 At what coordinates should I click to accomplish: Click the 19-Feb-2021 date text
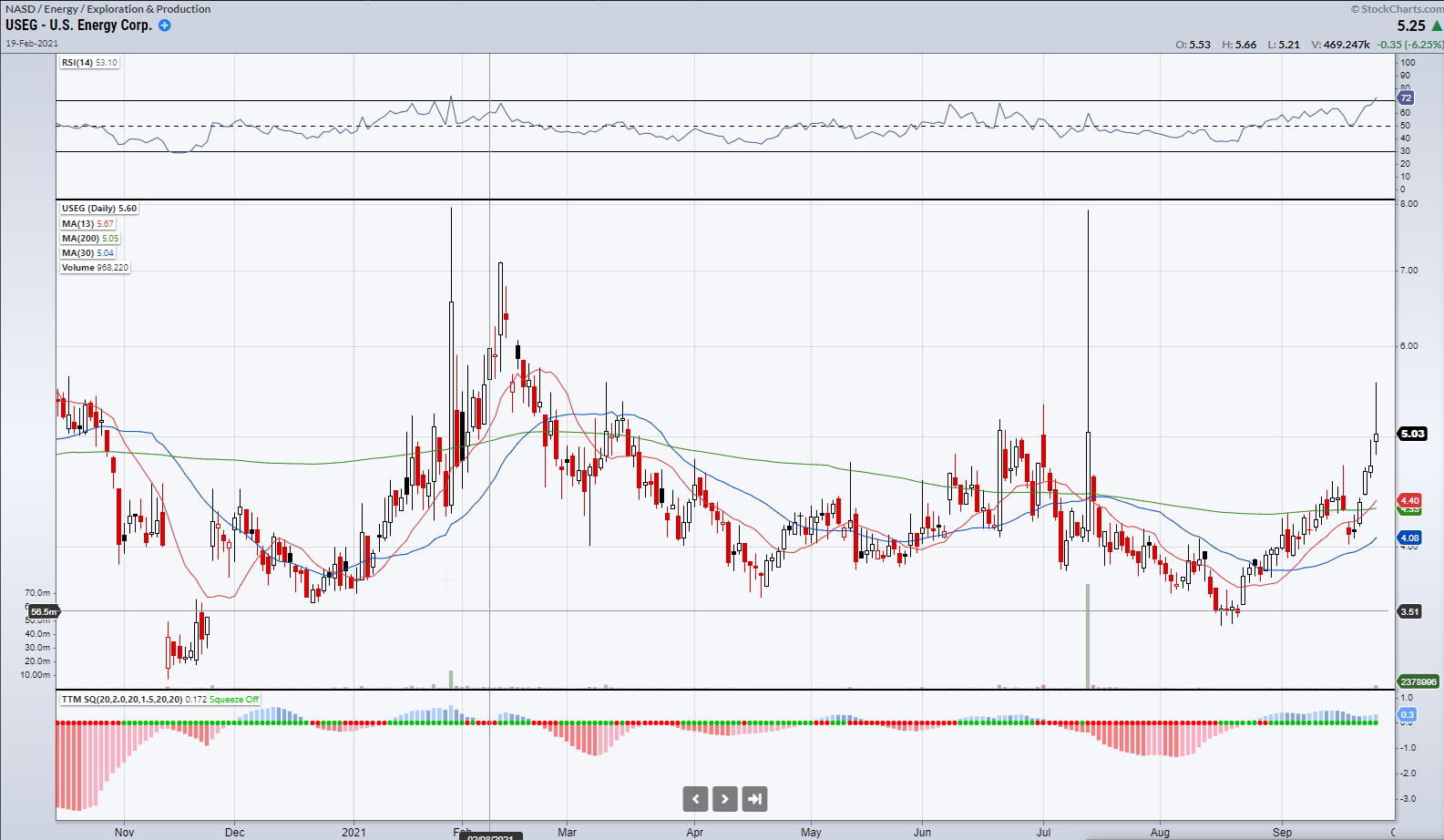click(32, 43)
